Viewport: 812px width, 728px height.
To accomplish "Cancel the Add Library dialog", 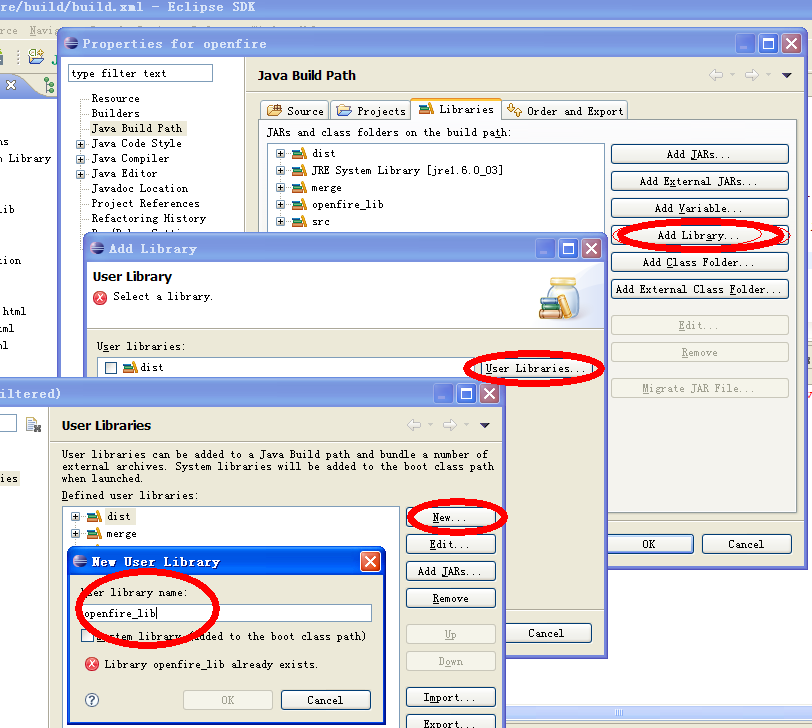I will [546, 633].
